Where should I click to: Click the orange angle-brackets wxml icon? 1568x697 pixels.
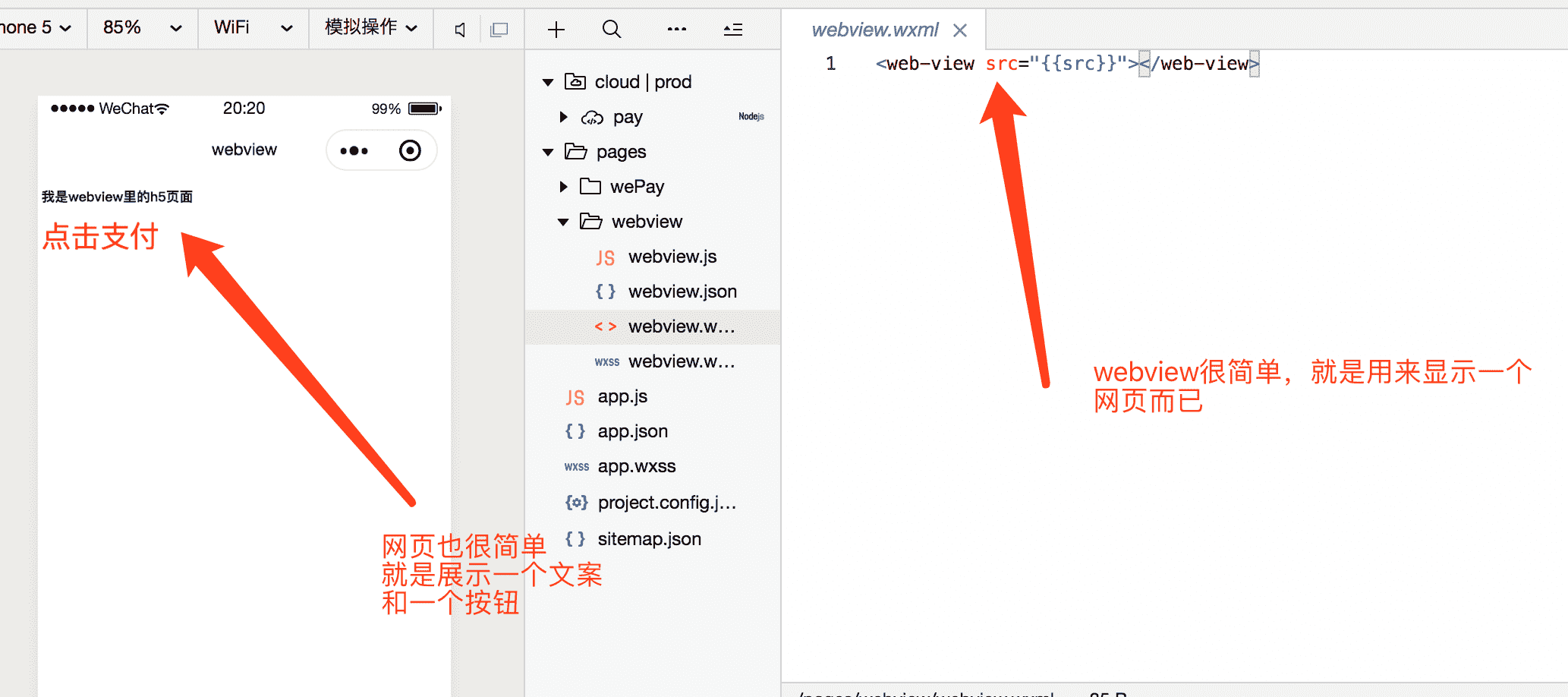[x=606, y=326]
